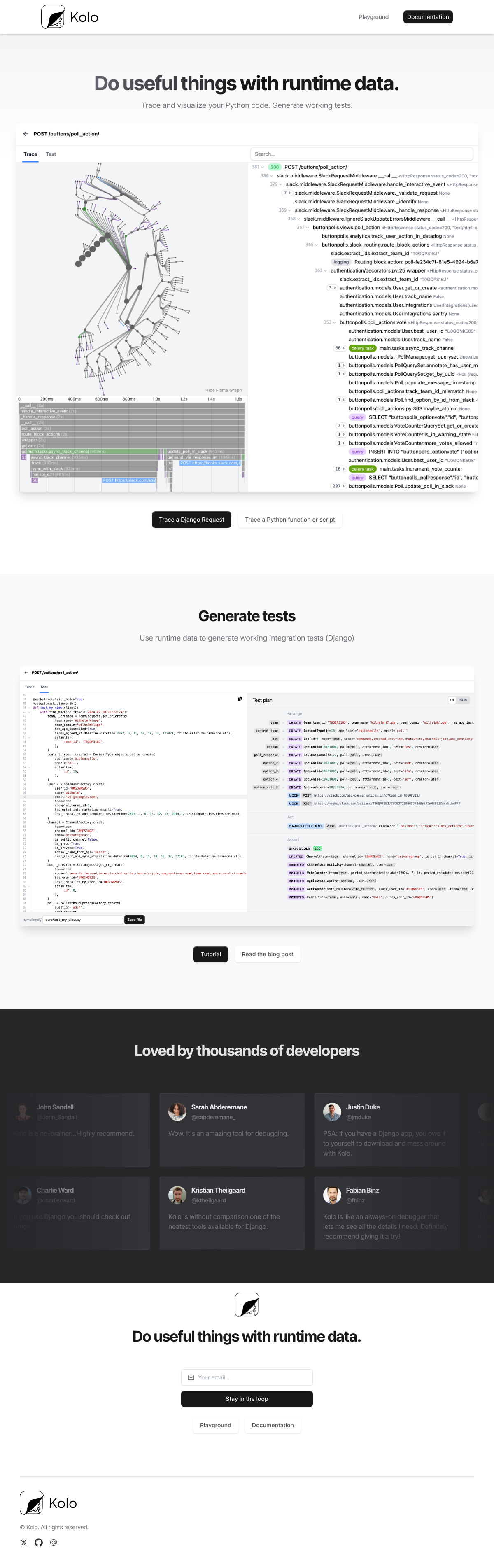Select the JSON view toggle in Test plan

pos(463,700)
